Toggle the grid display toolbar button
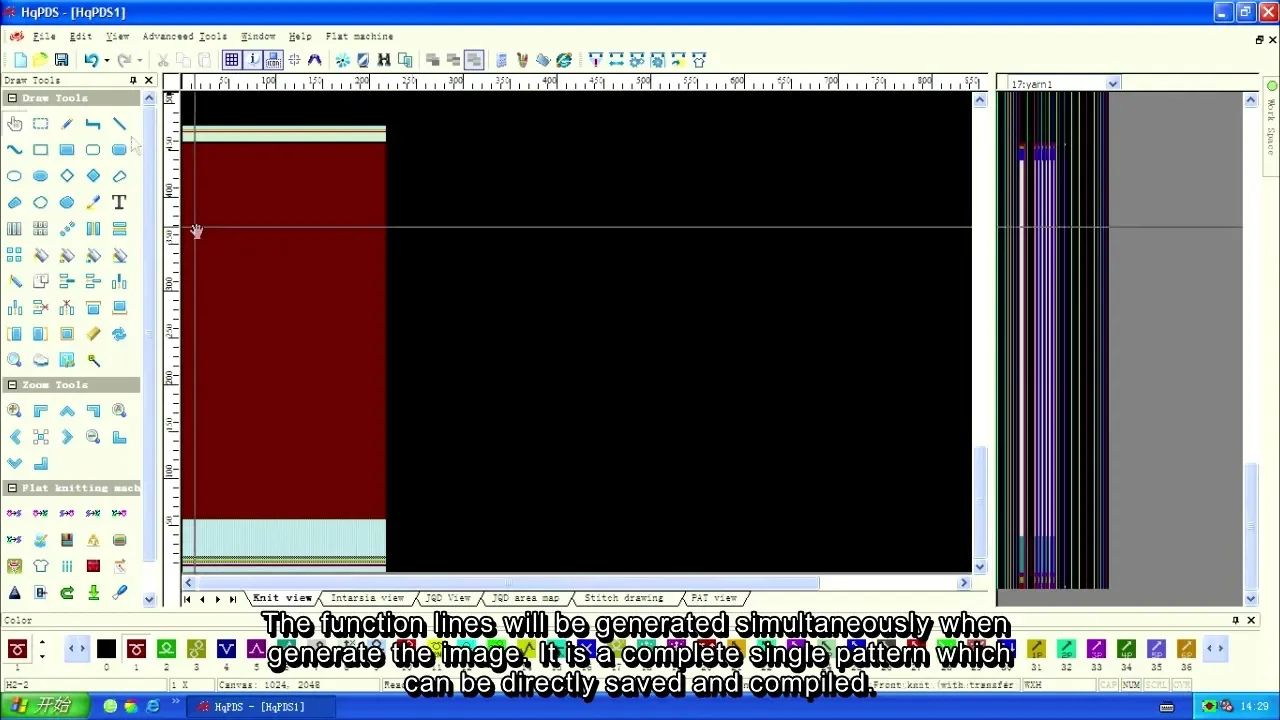Screen dimensions: 1280x720 231,60
